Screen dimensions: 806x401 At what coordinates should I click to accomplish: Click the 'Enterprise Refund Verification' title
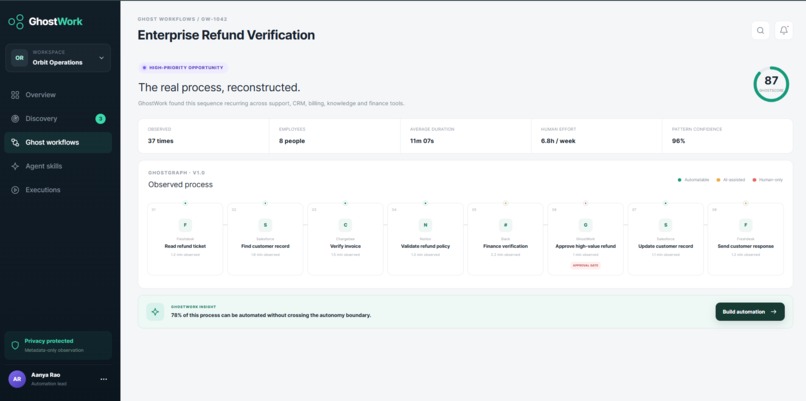[x=226, y=35]
